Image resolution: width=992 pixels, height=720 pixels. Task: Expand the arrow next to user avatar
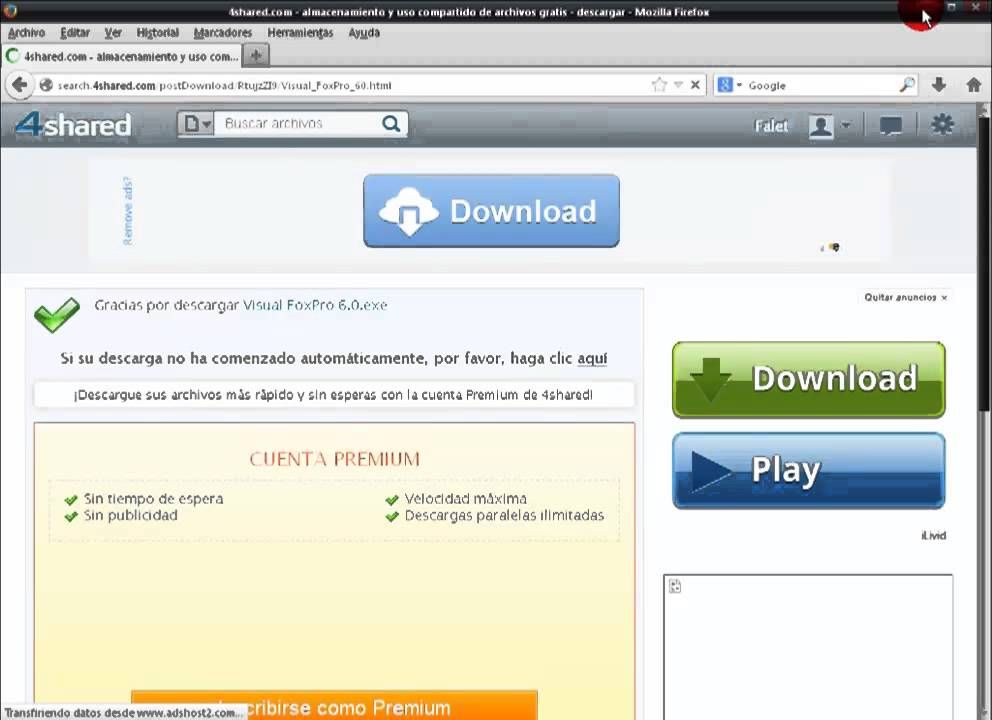point(845,125)
